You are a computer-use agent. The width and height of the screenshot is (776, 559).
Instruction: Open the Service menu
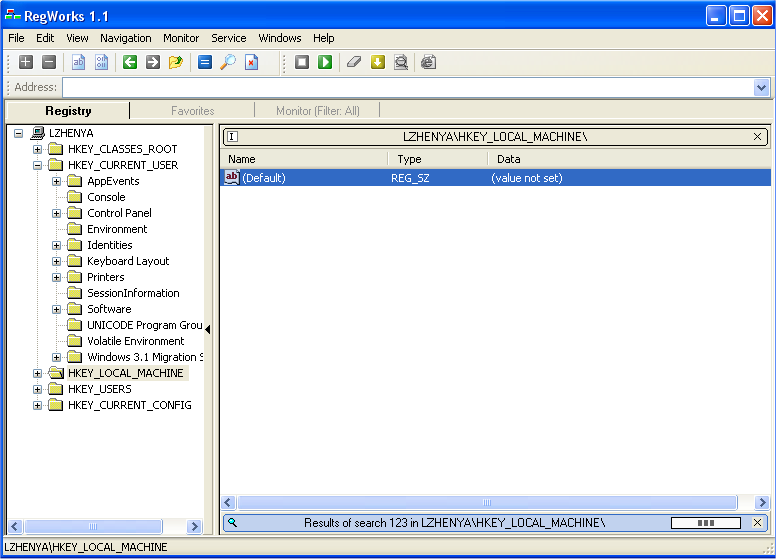[229, 38]
